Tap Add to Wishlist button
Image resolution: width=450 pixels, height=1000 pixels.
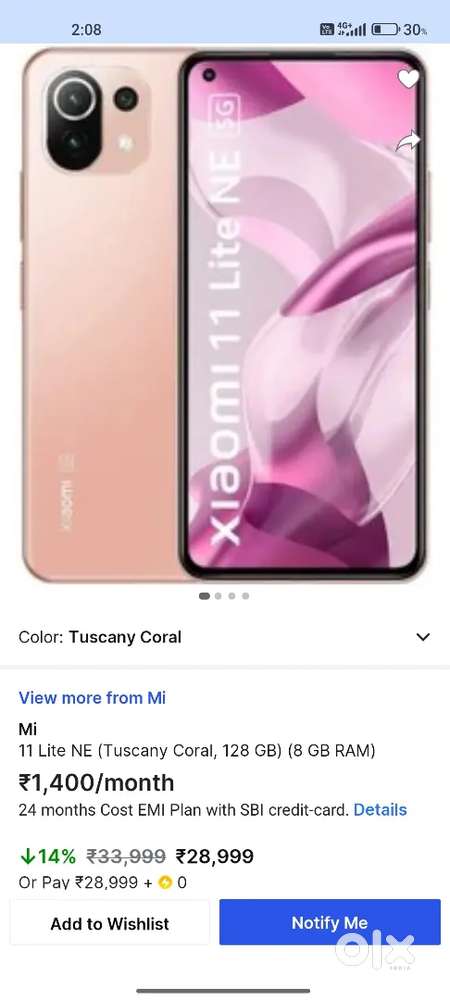click(110, 923)
